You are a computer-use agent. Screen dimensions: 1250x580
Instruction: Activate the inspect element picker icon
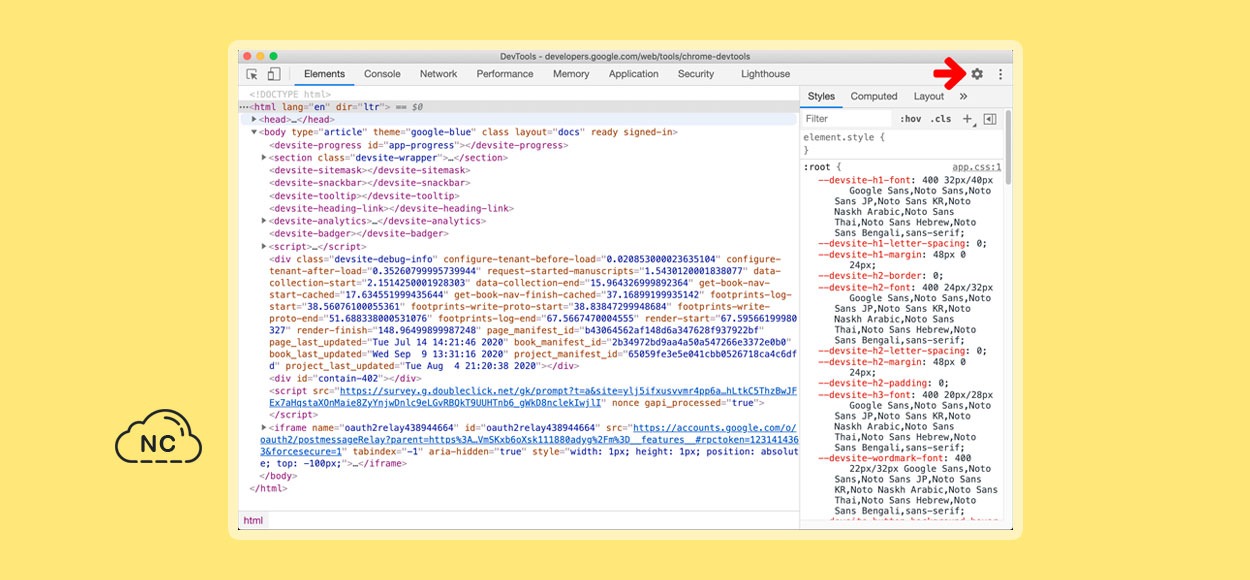[x=252, y=74]
